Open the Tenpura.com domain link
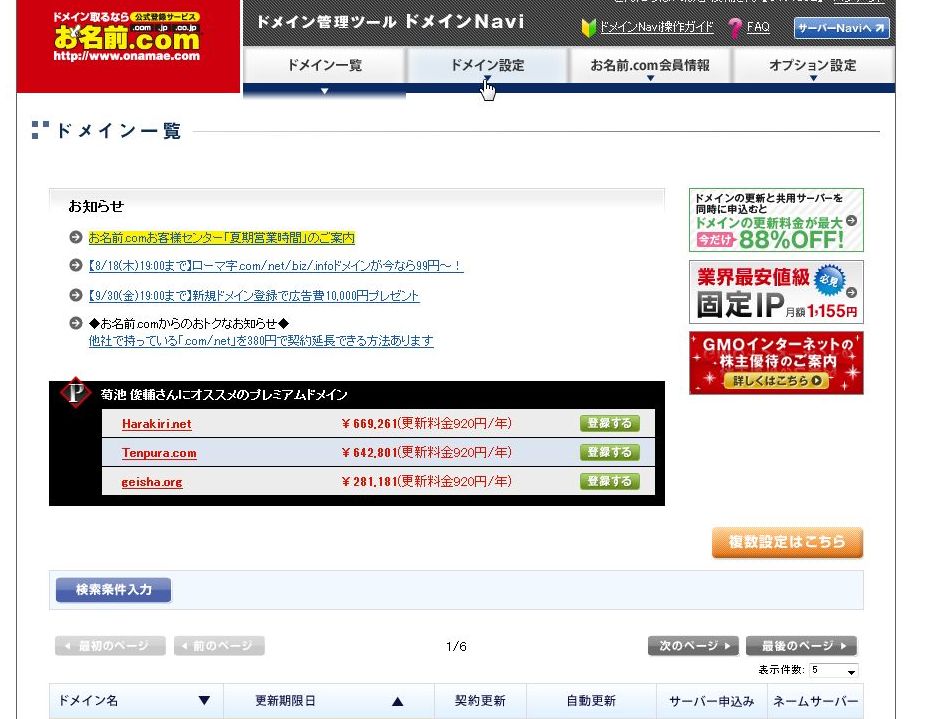The image size is (948, 719). coord(159,453)
